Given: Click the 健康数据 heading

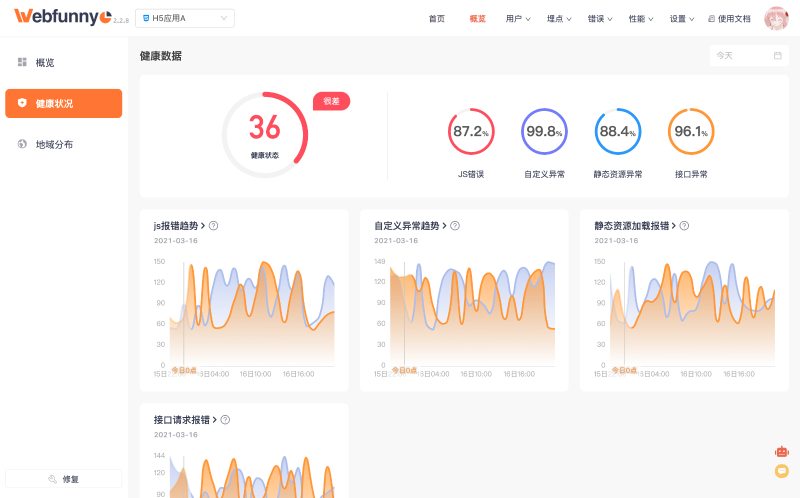Looking at the screenshot, I should tap(161, 56).
